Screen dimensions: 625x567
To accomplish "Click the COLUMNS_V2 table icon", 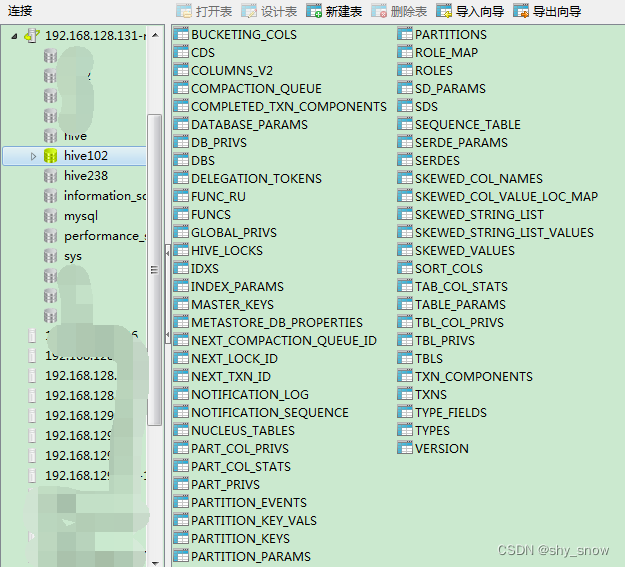I will point(181,70).
